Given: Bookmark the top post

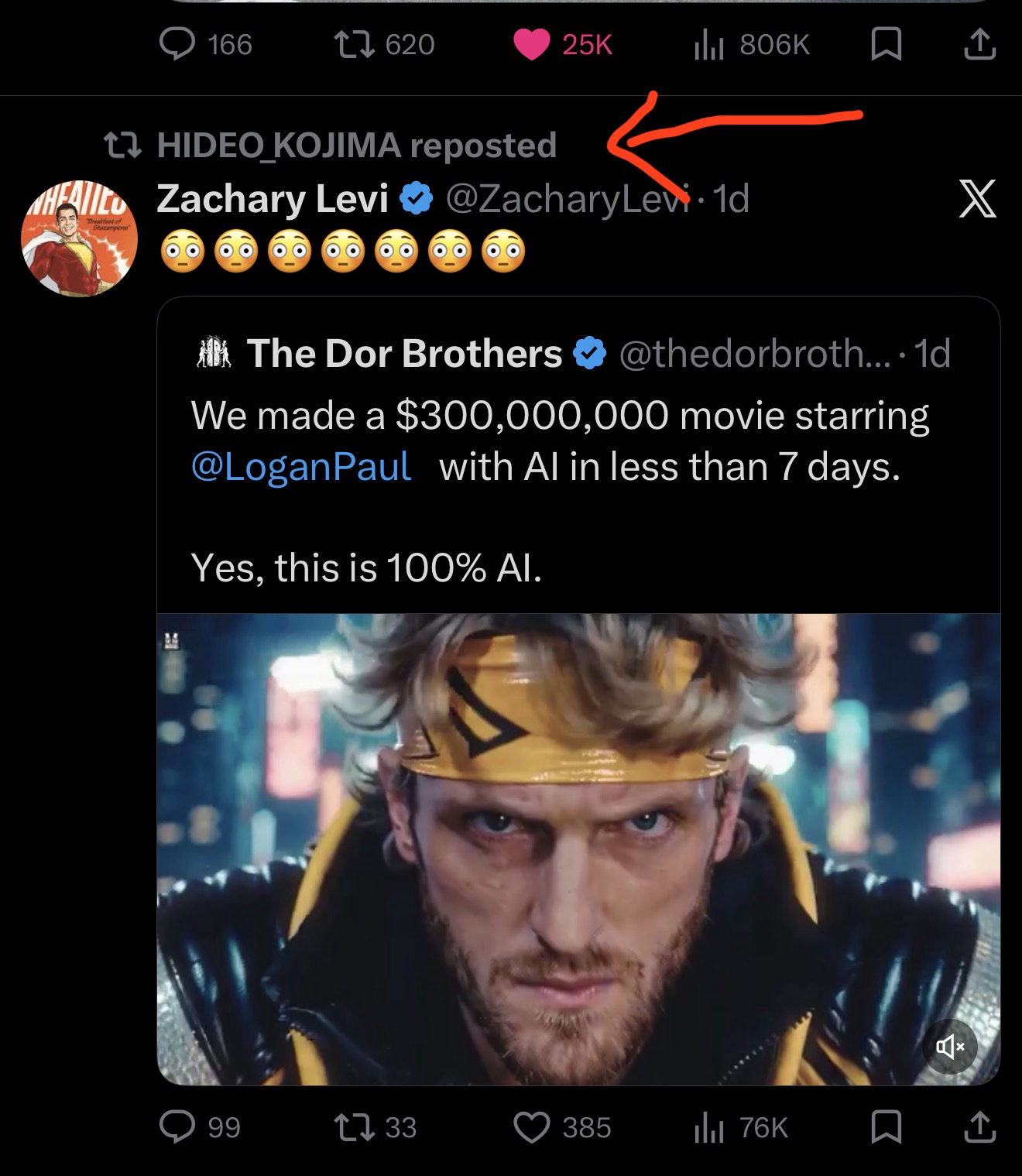Looking at the screenshot, I should tap(886, 44).
